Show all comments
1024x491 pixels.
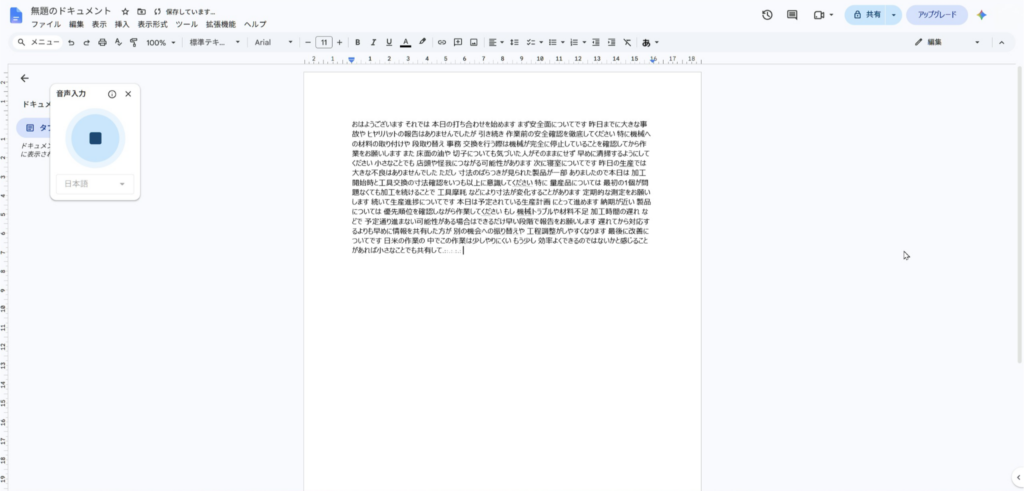pos(792,15)
